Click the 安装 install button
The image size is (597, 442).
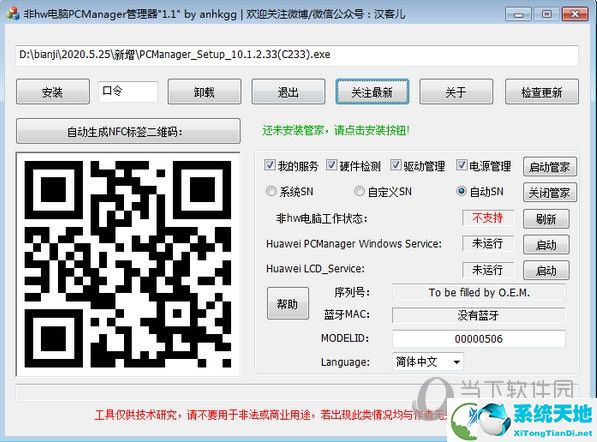tap(53, 92)
